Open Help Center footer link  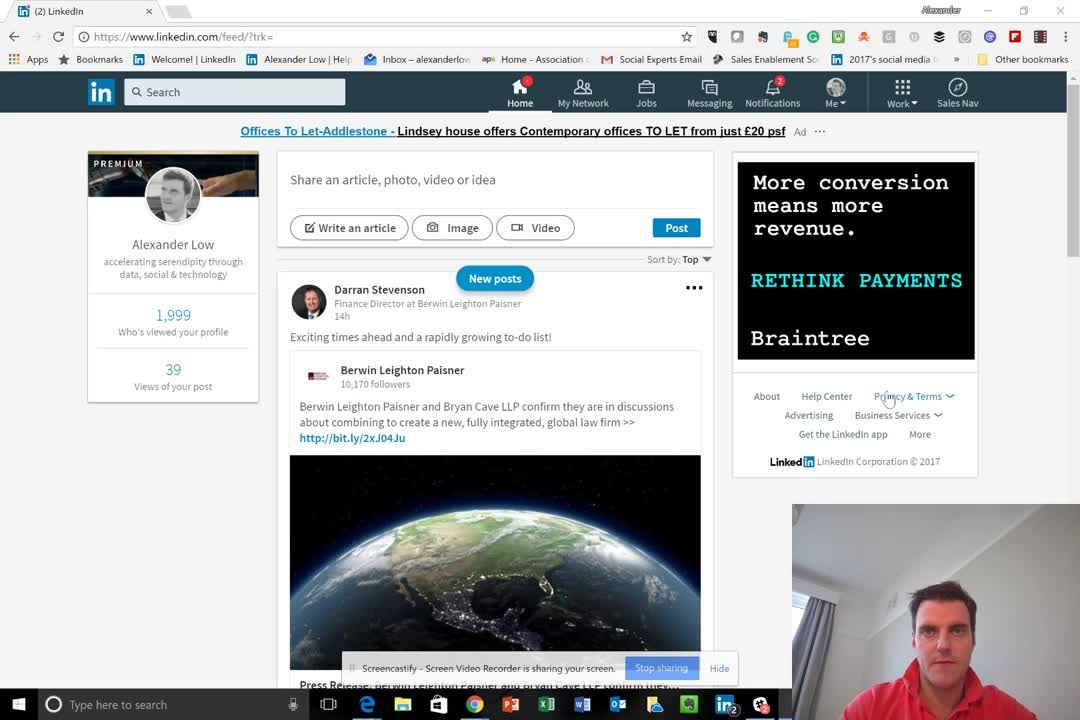coord(827,397)
